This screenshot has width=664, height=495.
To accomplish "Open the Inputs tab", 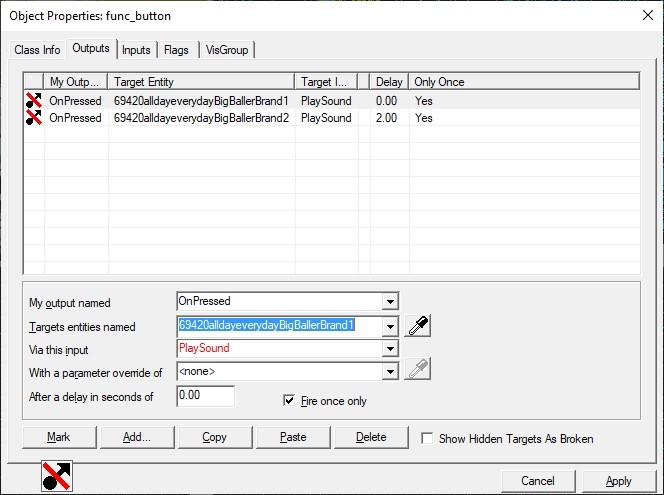I will tap(136, 50).
